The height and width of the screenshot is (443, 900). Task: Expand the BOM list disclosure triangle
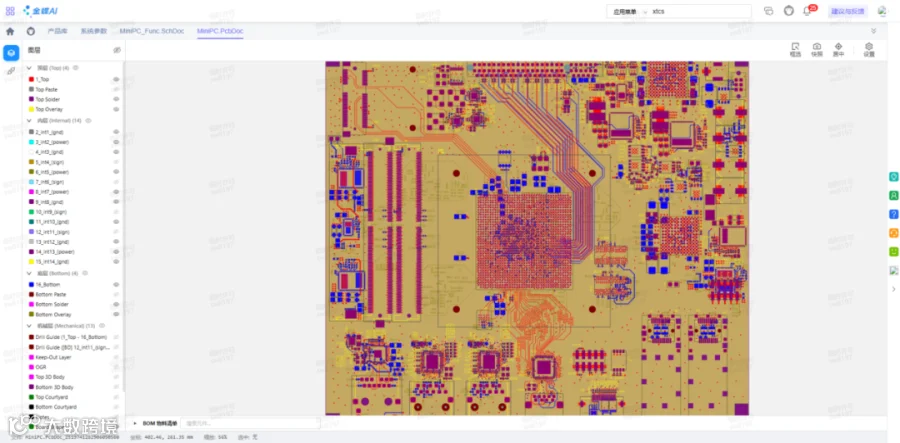(x=135, y=423)
